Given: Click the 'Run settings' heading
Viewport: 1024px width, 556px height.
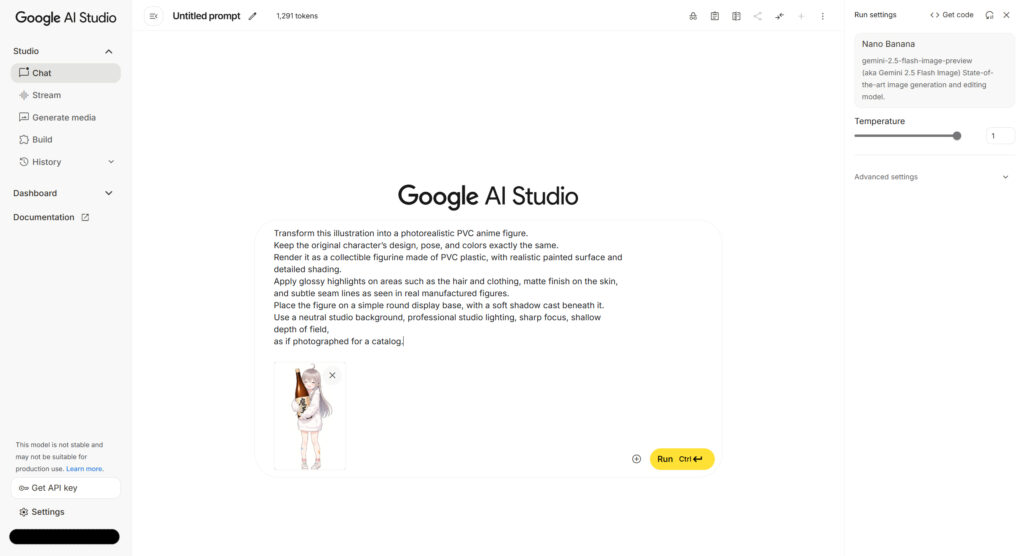Looking at the screenshot, I should click(x=875, y=15).
